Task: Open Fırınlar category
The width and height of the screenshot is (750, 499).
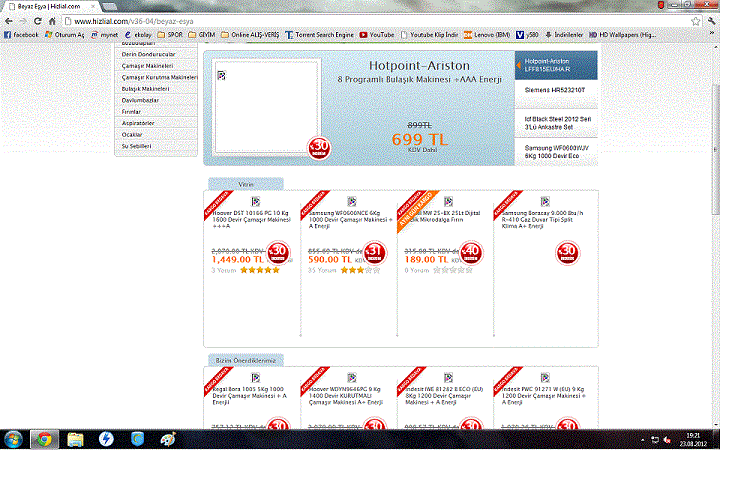Action: click(156, 112)
